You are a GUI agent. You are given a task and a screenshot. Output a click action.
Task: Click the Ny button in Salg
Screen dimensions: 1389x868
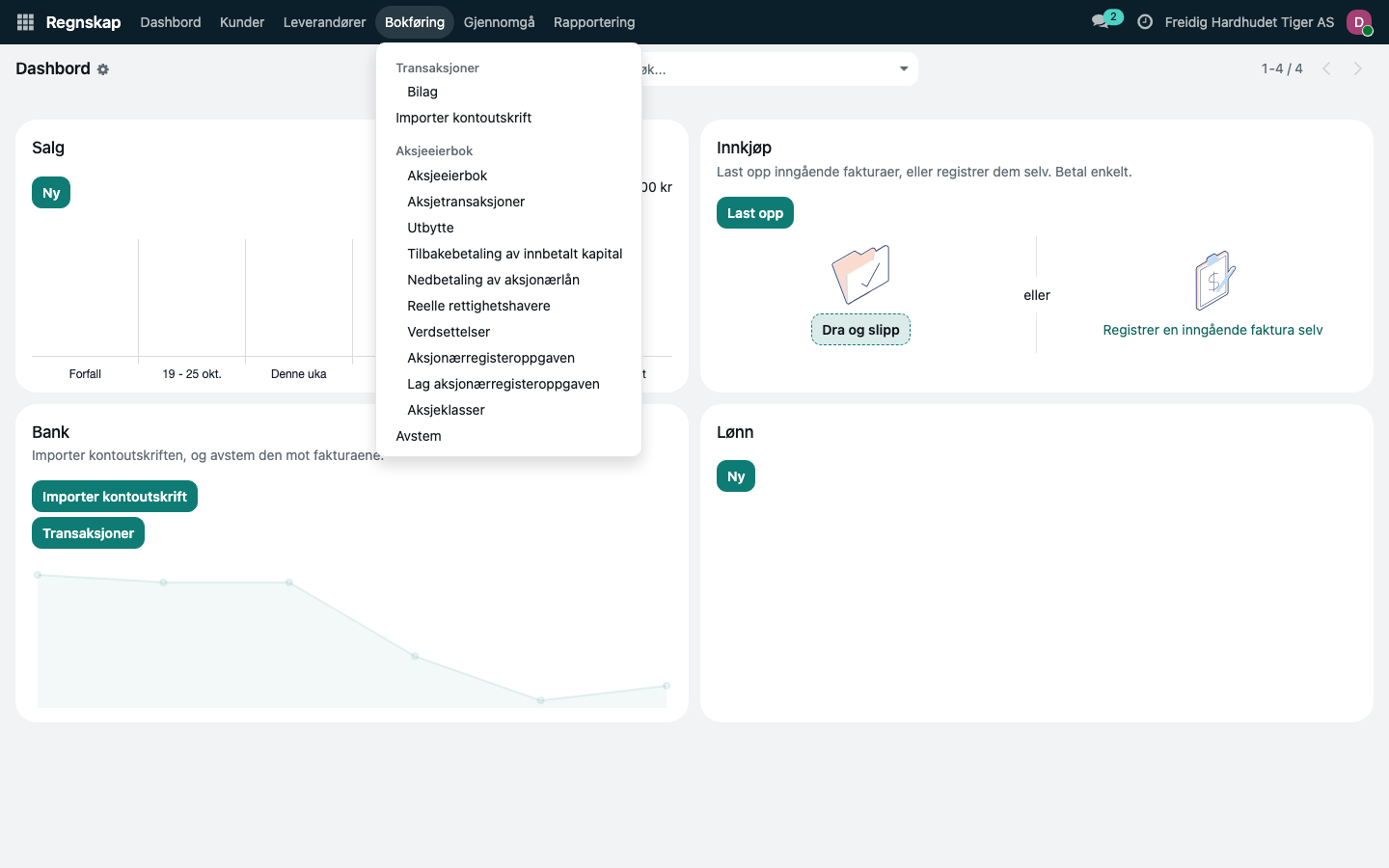coord(51,193)
